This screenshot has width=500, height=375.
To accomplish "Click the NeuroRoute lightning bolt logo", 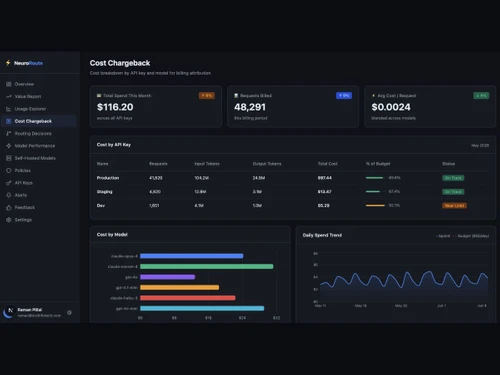I will 8,63.
